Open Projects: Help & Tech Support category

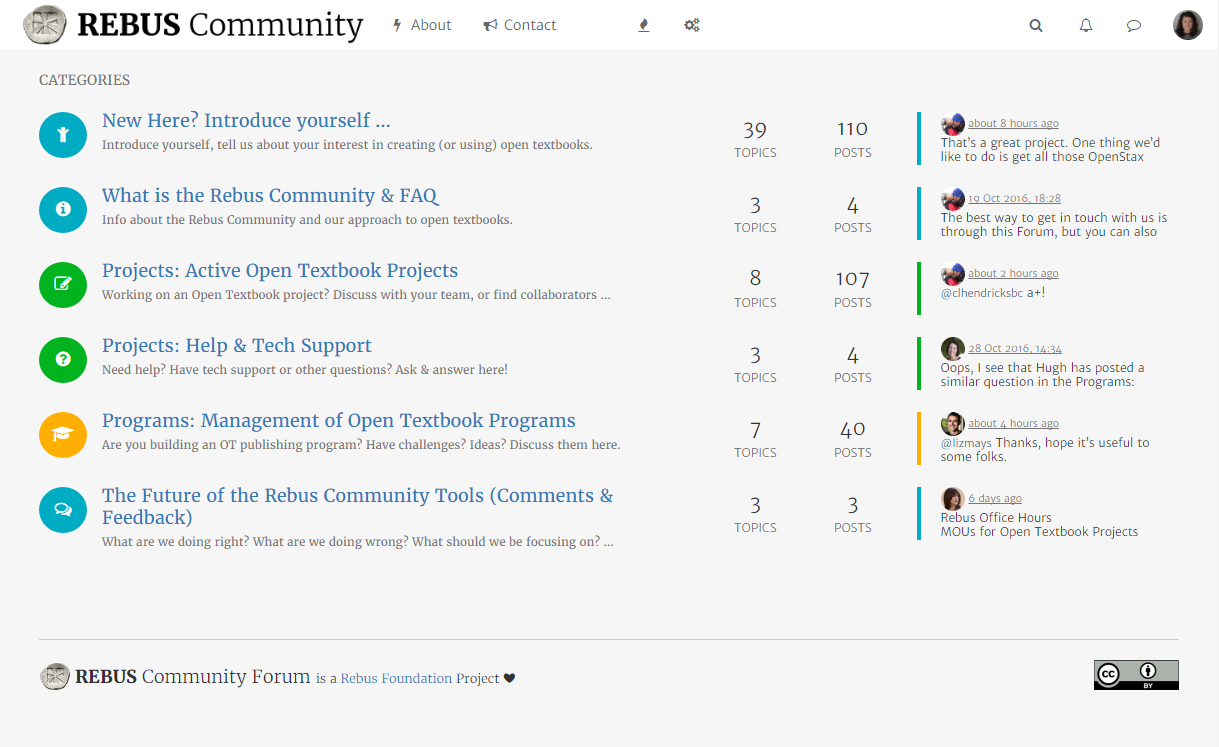(237, 346)
